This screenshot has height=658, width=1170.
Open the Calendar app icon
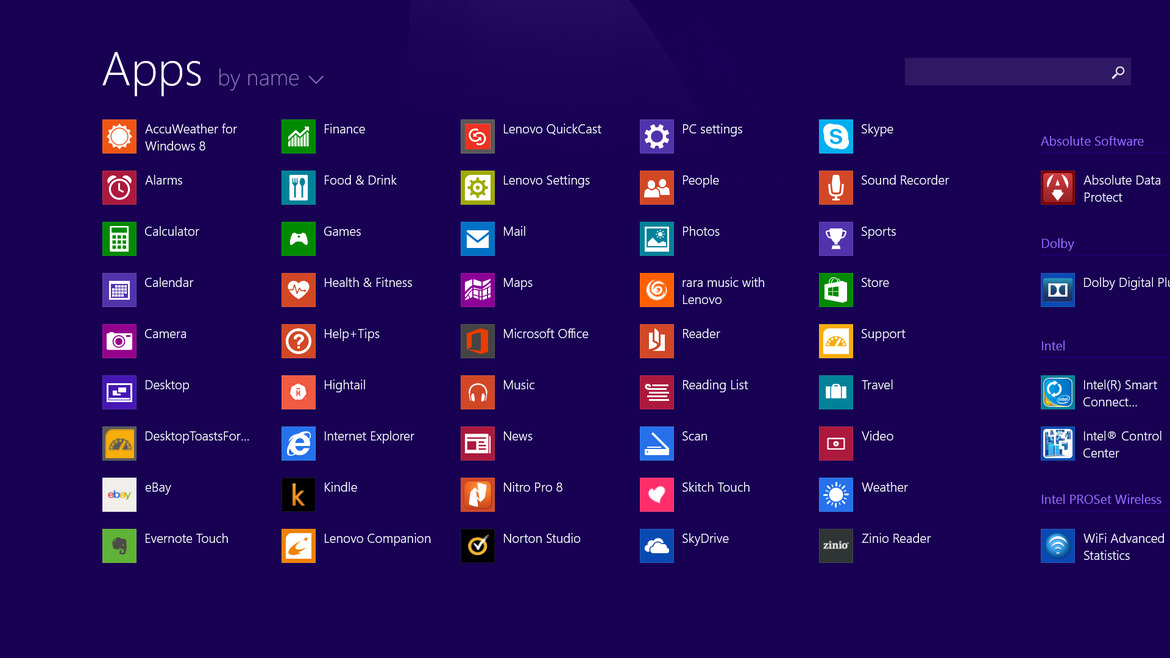click(x=119, y=290)
